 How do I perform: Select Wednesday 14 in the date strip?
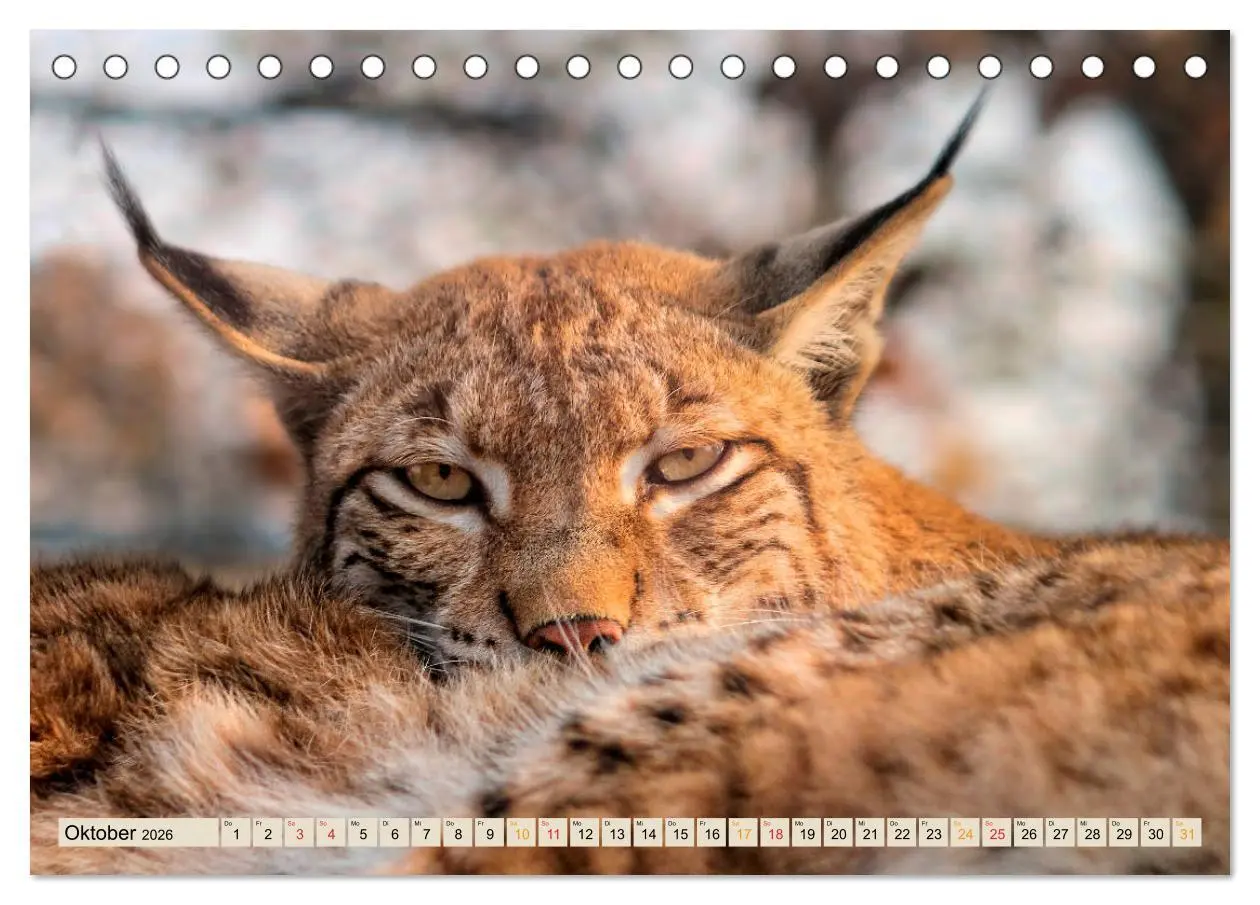(x=648, y=832)
